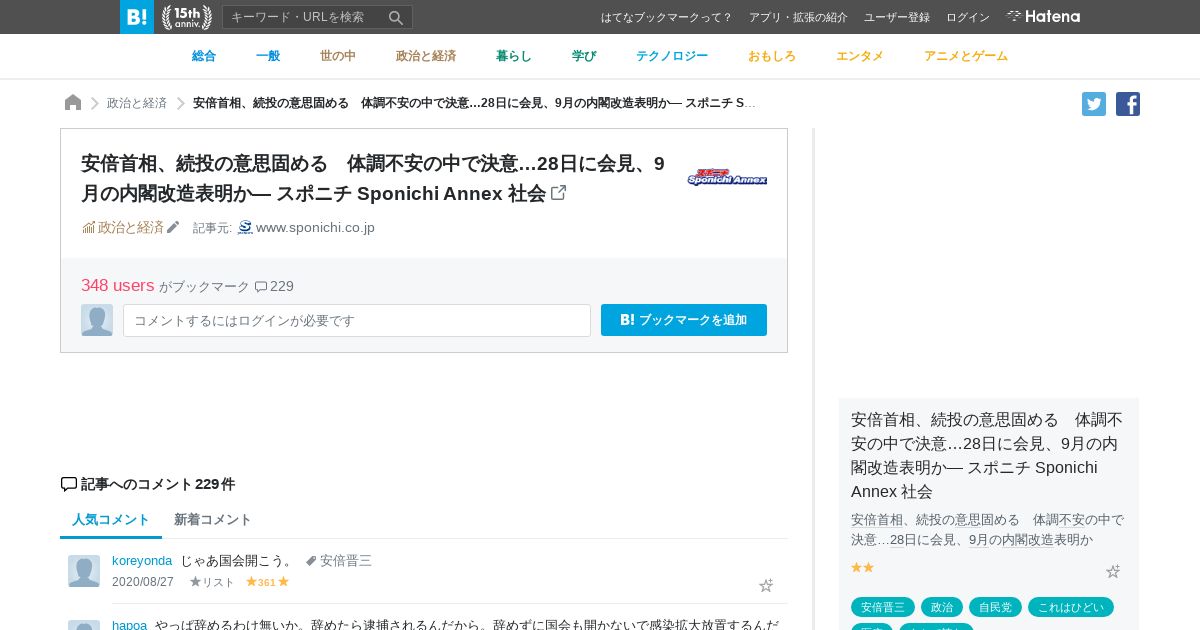1200x630 pixels.
Task: Click koreyonda's avatar image
Action: 84,571
